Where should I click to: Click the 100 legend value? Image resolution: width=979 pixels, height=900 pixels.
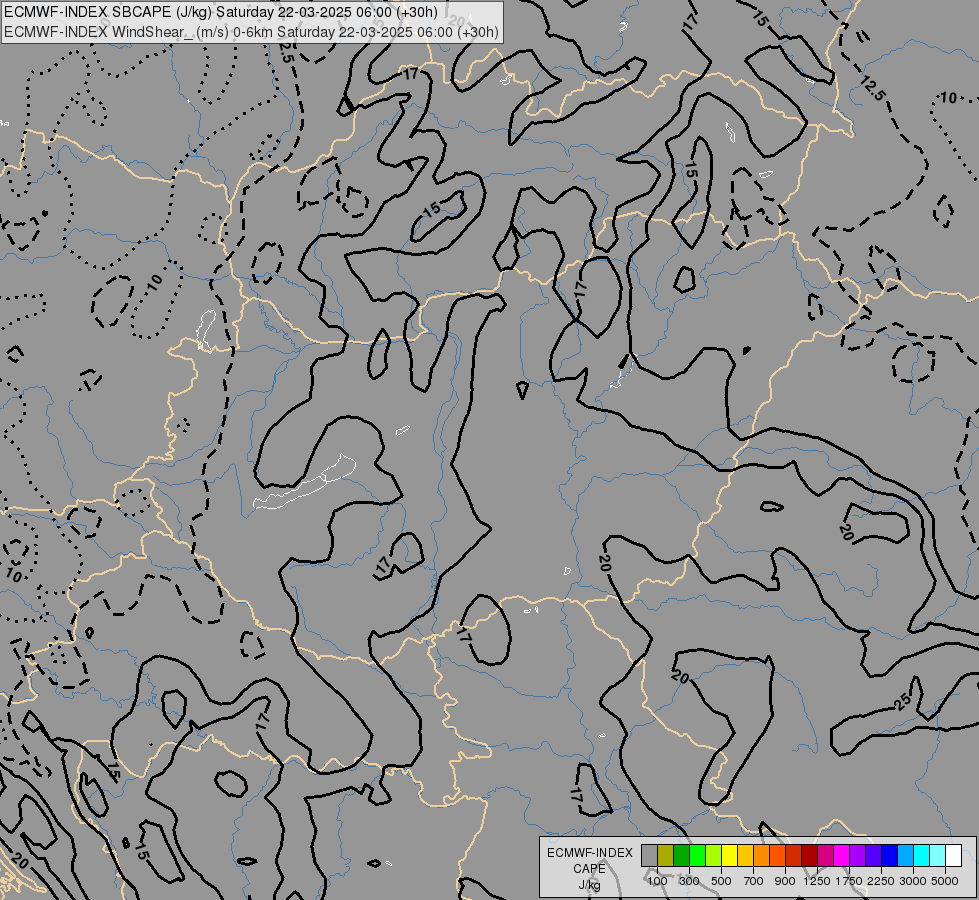(657, 881)
